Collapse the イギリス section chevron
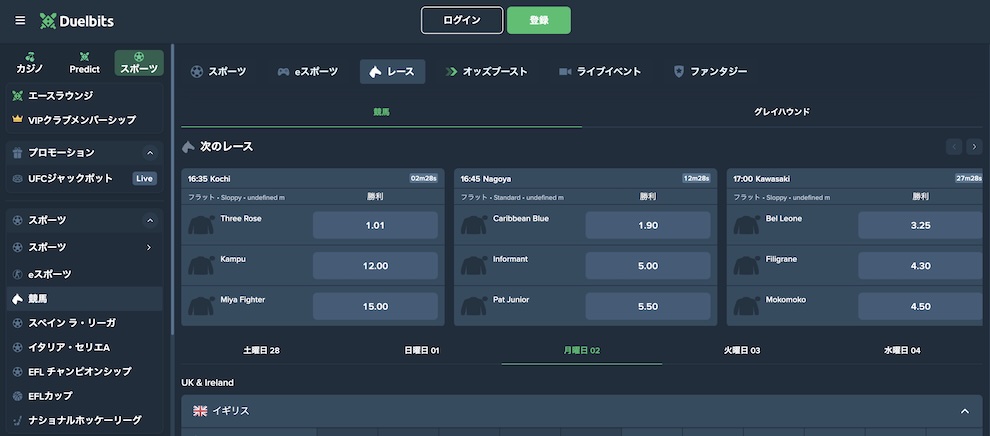990x436 pixels. [965, 411]
